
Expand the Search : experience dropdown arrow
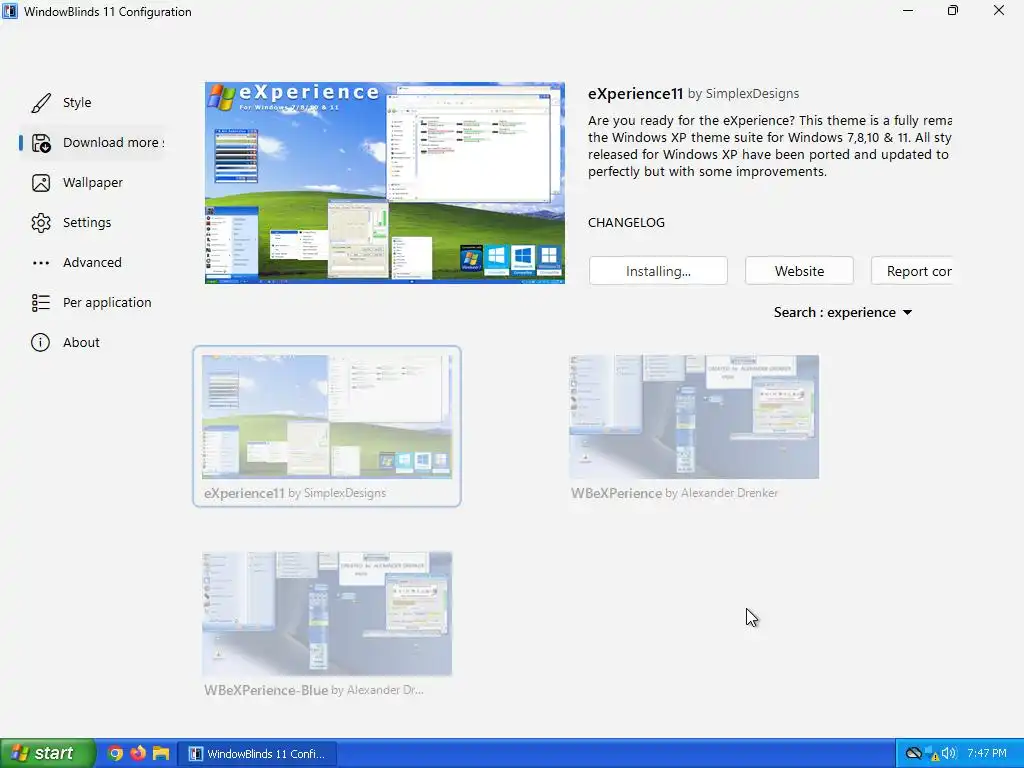tap(907, 313)
